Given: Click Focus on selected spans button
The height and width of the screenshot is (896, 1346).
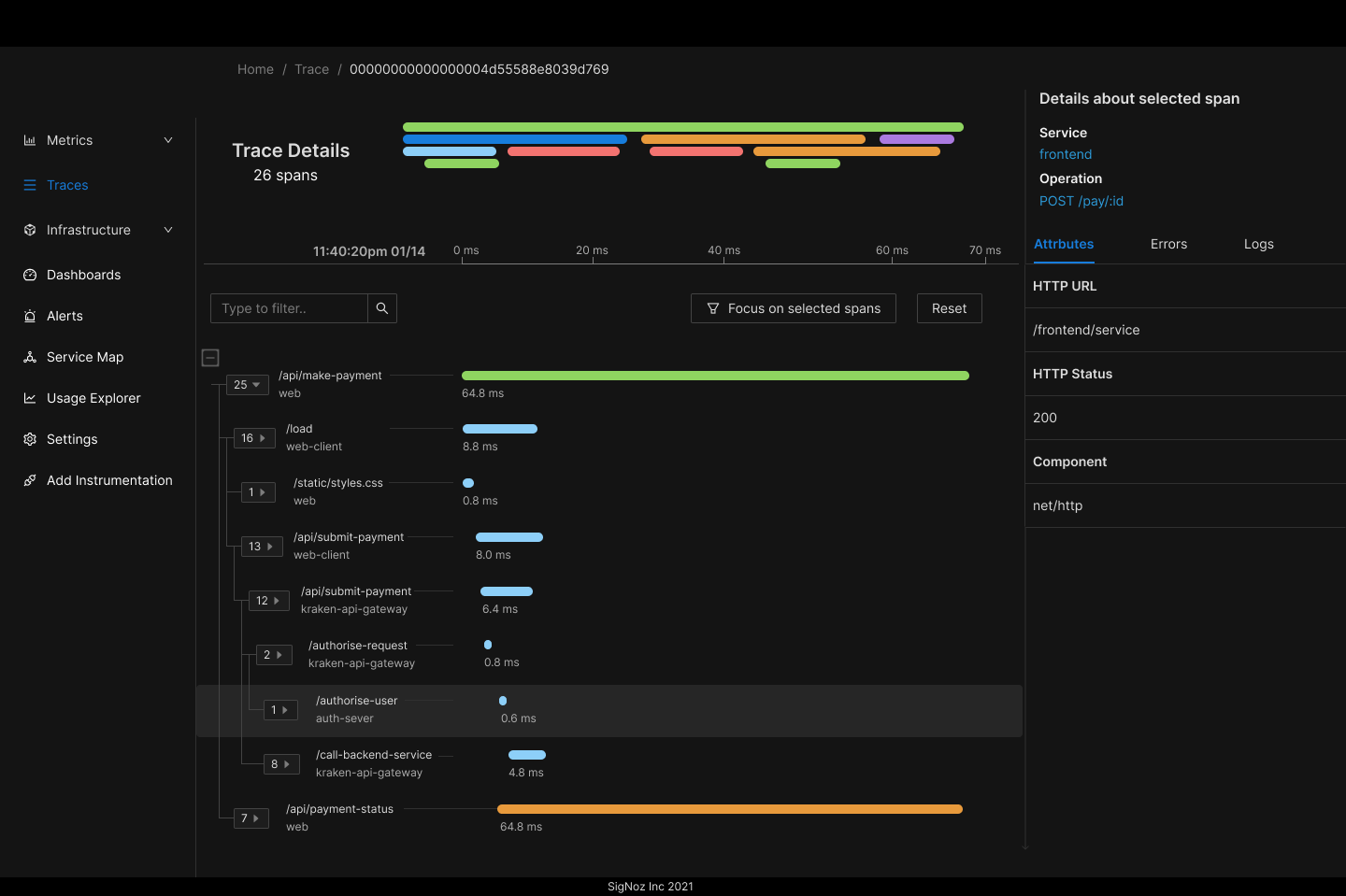Looking at the screenshot, I should pyautogui.click(x=794, y=308).
